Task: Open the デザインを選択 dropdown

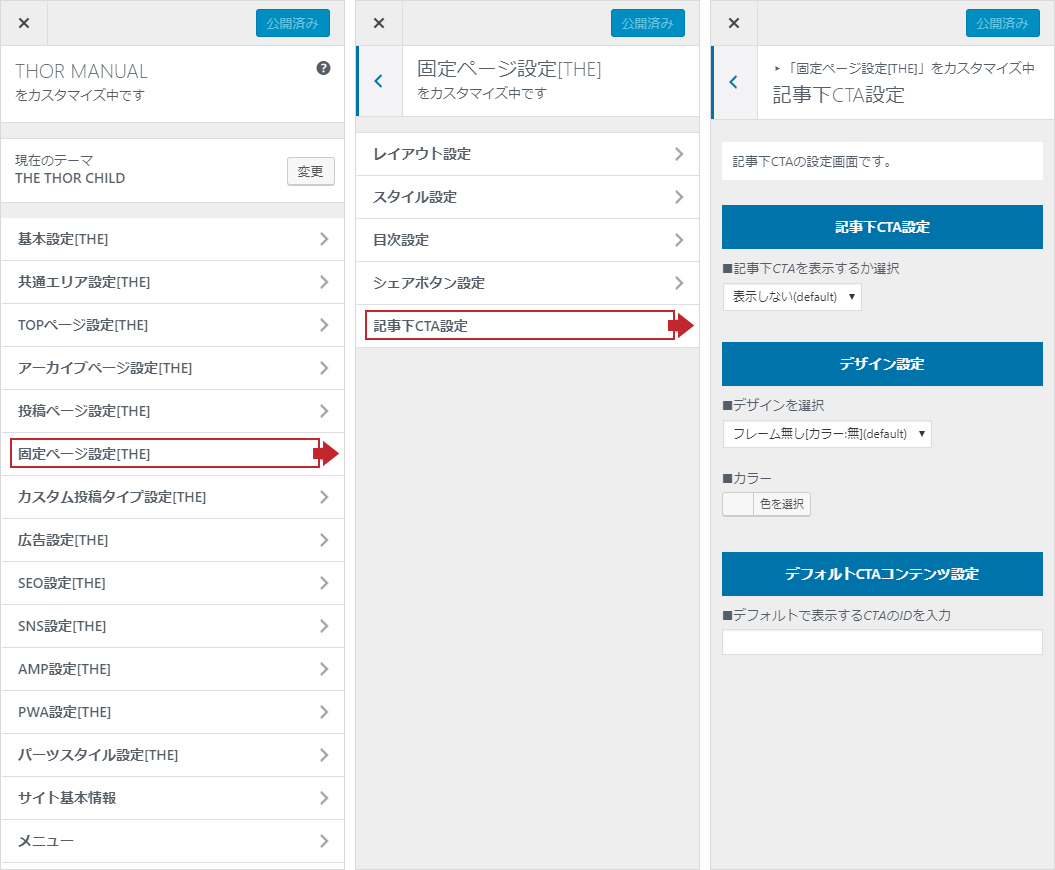Action: (827, 434)
